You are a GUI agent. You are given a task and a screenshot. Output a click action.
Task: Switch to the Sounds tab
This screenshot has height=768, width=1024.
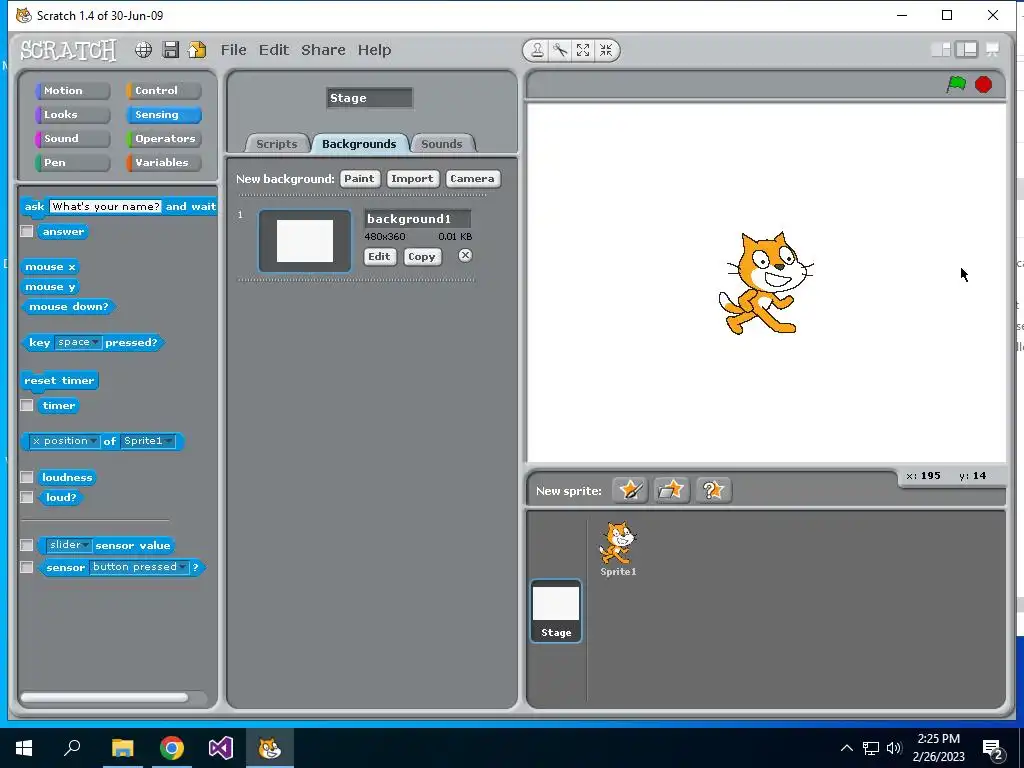pos(441,144)
